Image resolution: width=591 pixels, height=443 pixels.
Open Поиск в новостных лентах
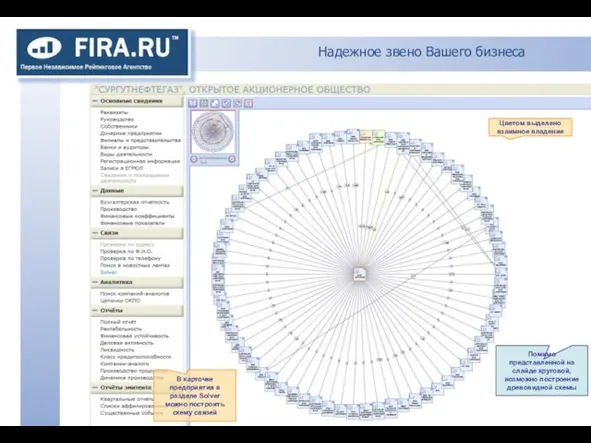click(135, 265)
